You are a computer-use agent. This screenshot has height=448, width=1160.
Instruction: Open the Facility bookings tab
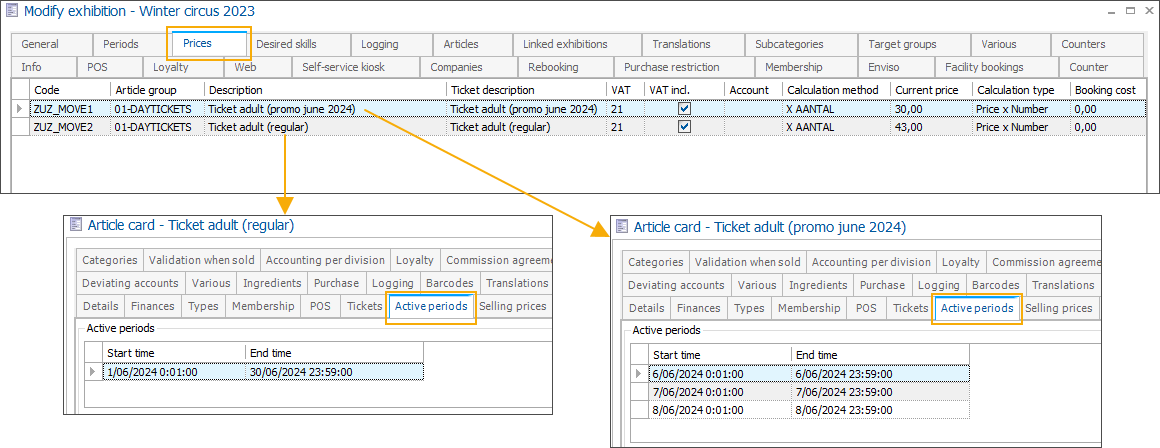(984, 67)
